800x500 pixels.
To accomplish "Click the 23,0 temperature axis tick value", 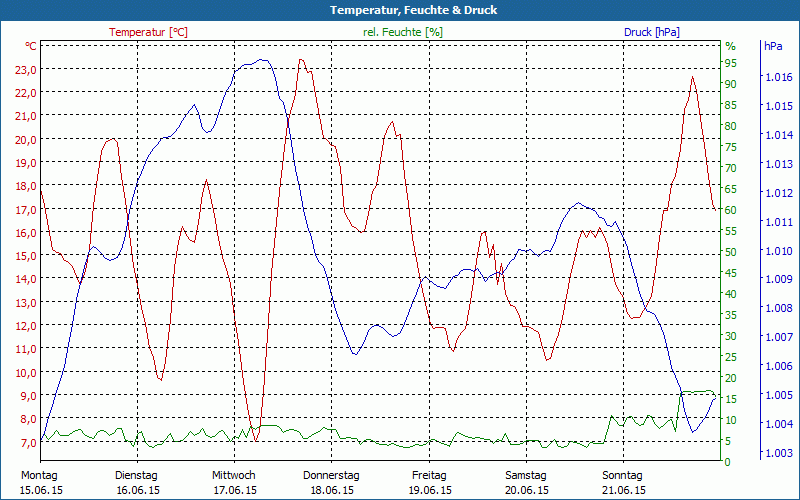I will 26,69.
